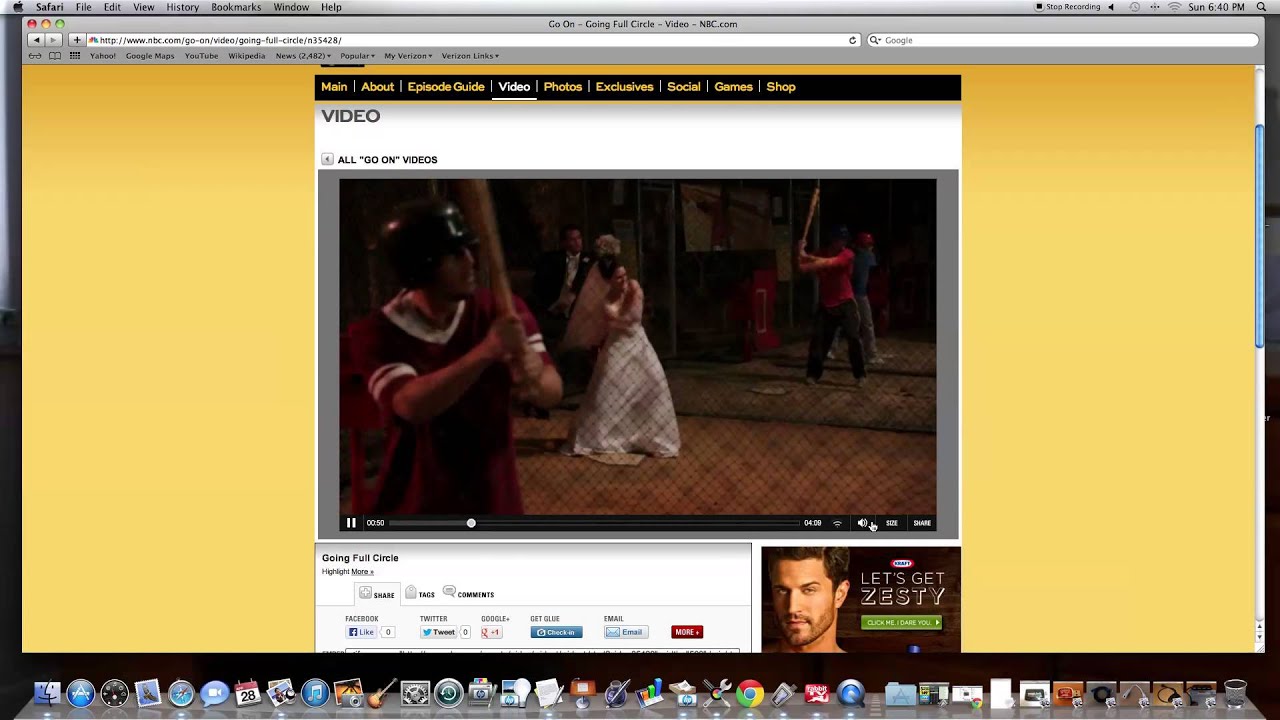
Task: Open the Main tab
Action: coord(334,87)
